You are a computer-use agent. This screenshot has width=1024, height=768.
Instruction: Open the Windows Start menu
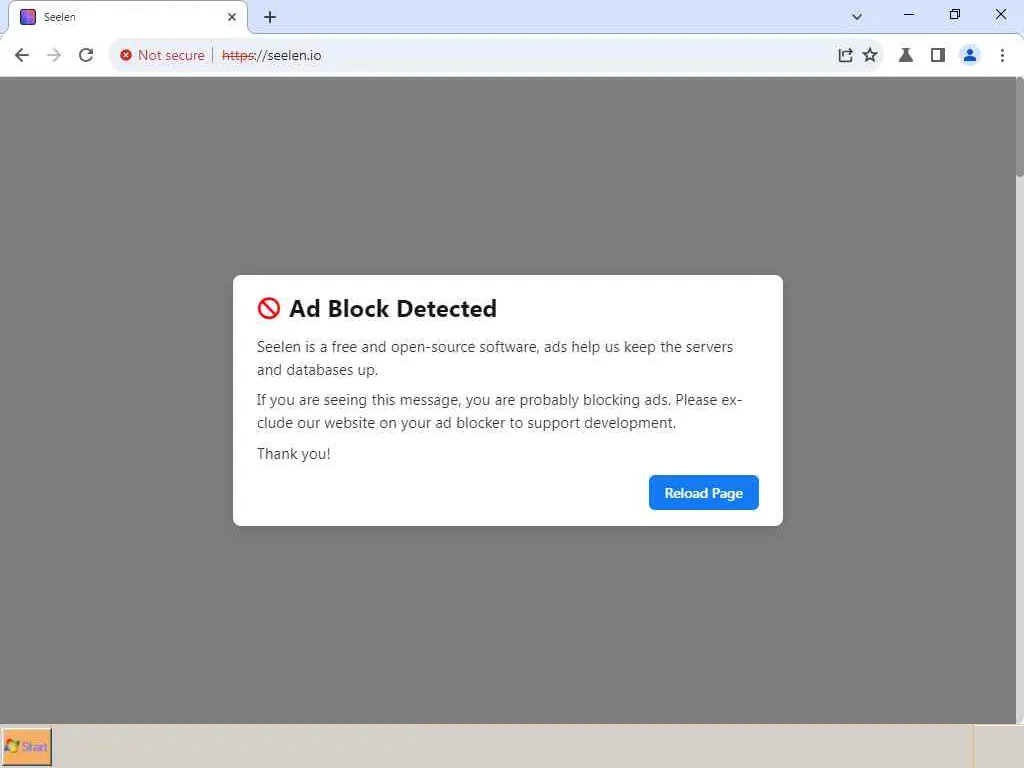click(x=26, y=746)
